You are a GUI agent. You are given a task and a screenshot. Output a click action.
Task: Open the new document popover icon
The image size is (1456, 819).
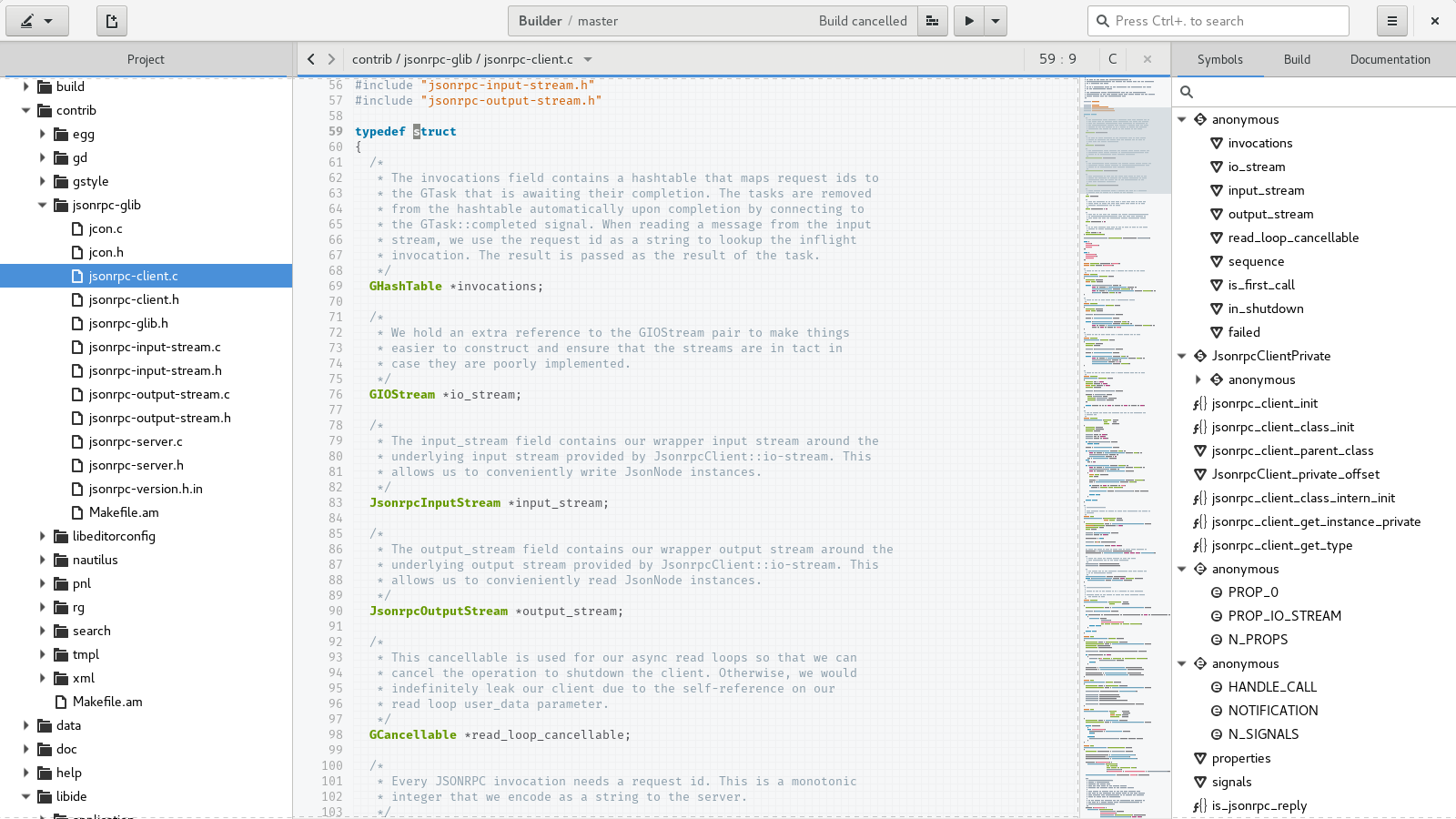point(112,21)
